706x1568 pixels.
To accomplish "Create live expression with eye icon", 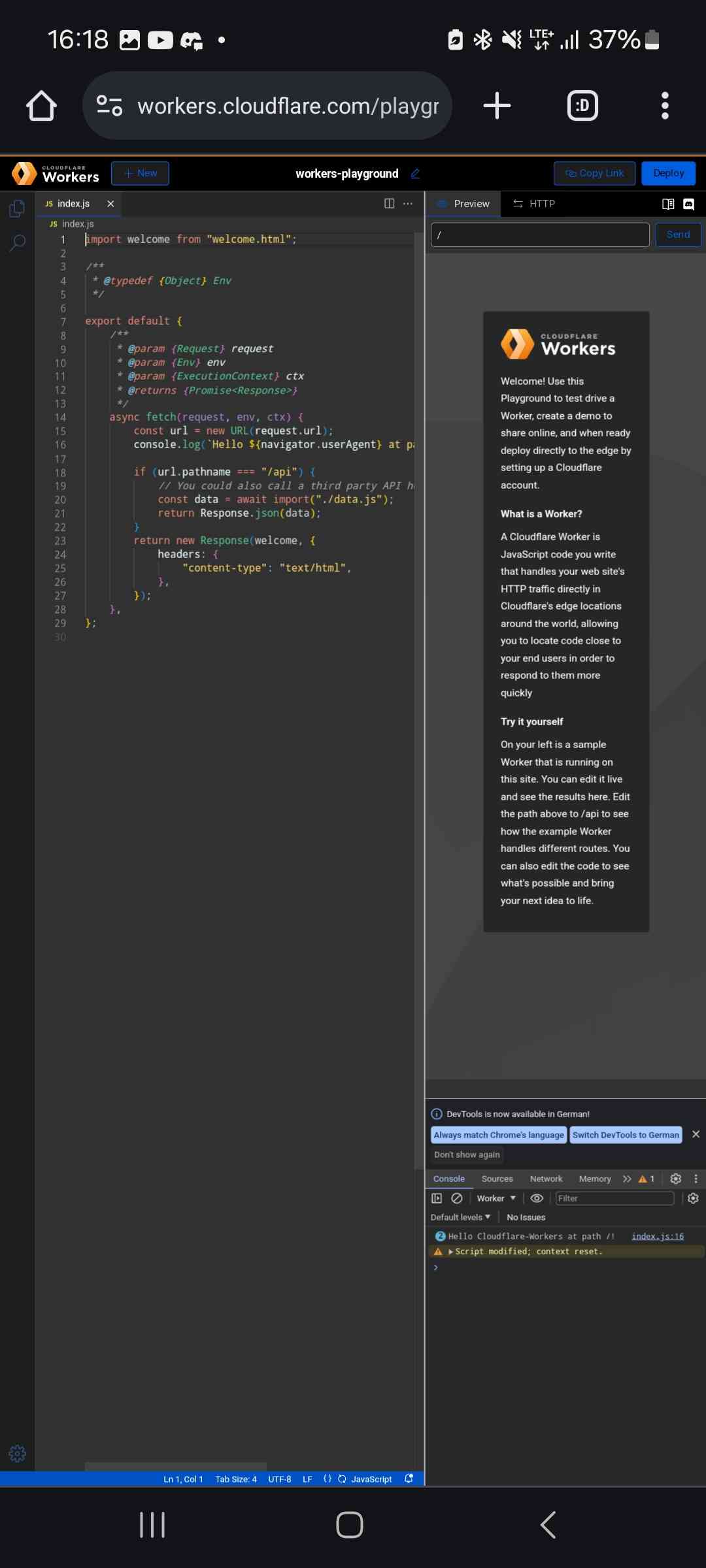I will [537, 1198].
